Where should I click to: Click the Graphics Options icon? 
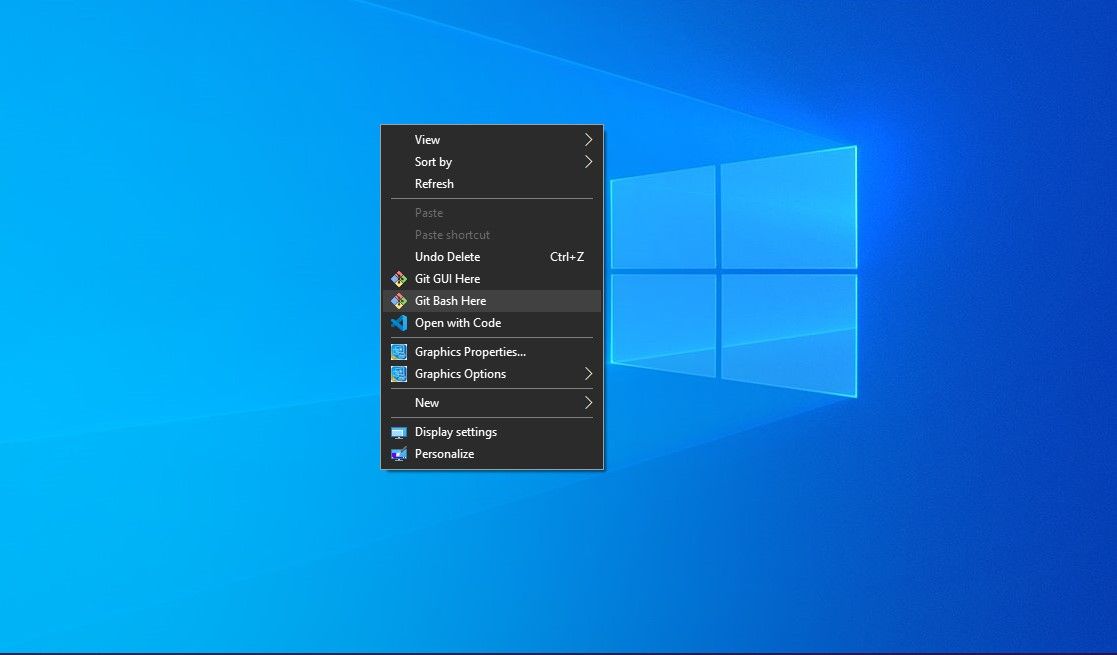tap(399, 374)
